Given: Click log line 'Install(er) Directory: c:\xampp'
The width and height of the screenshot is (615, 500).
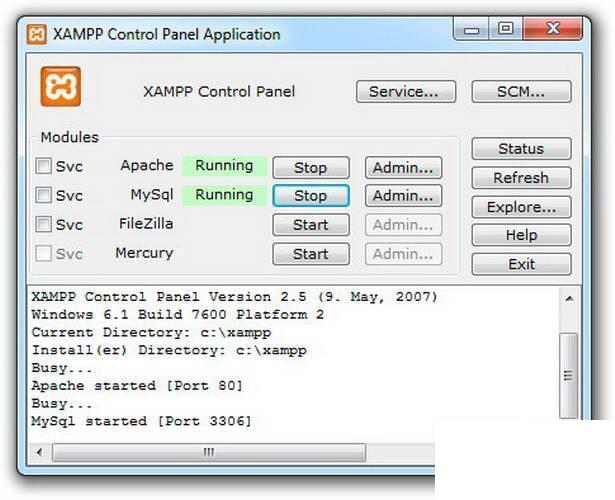Looking at the screenshot, I should 169,350.
